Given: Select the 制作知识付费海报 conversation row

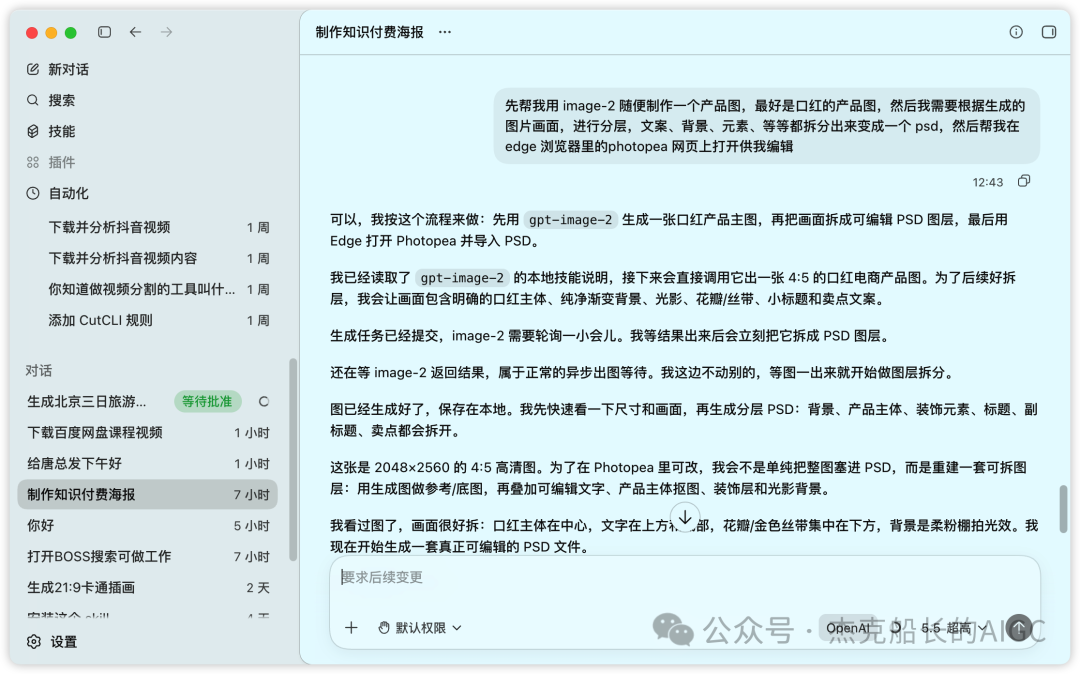Looking at the screenshot, I should click(x=148, y=494).
